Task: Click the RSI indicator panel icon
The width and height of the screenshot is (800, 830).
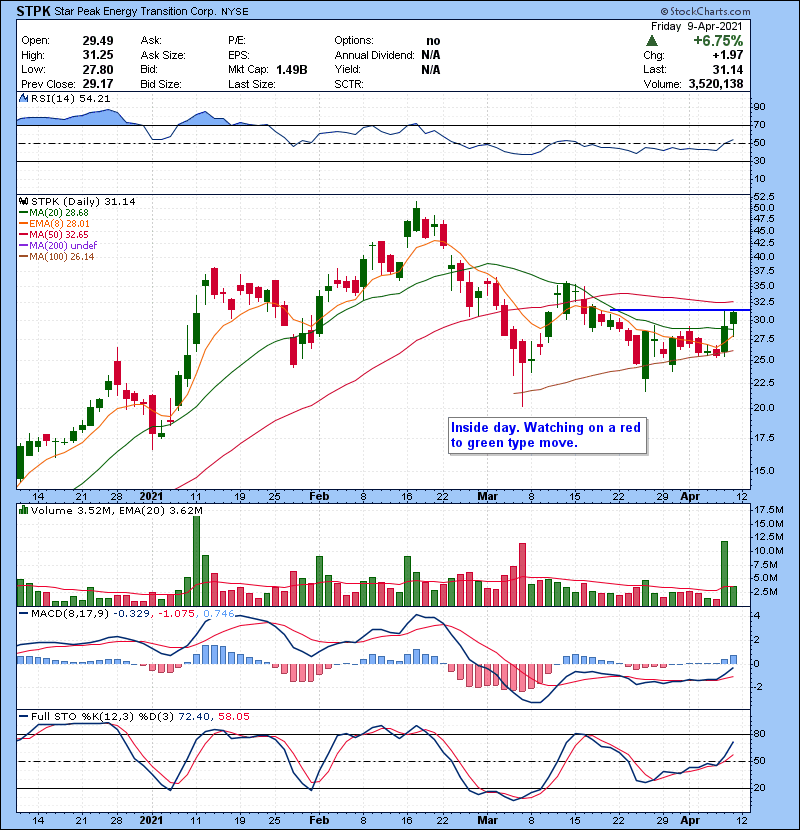Action: 23,98
